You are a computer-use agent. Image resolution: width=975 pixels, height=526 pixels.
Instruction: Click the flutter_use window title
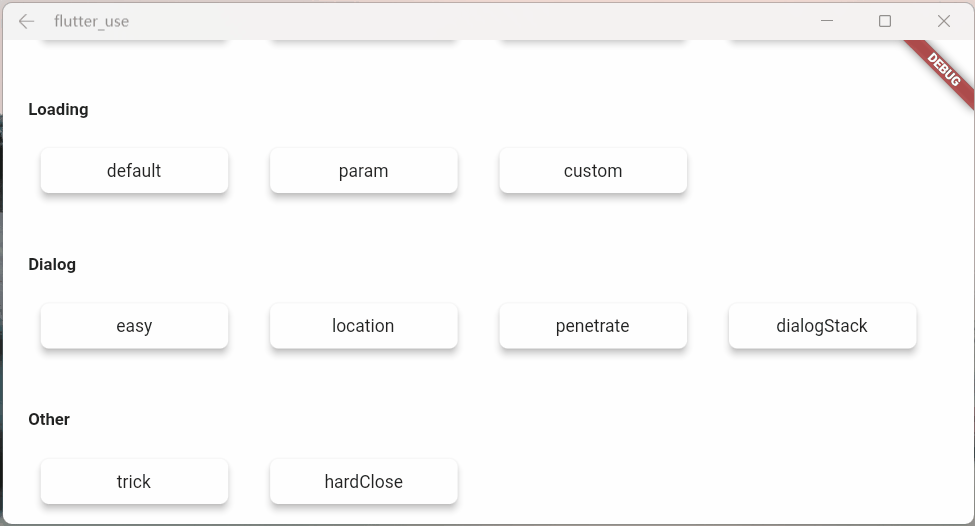coord(91,21)
